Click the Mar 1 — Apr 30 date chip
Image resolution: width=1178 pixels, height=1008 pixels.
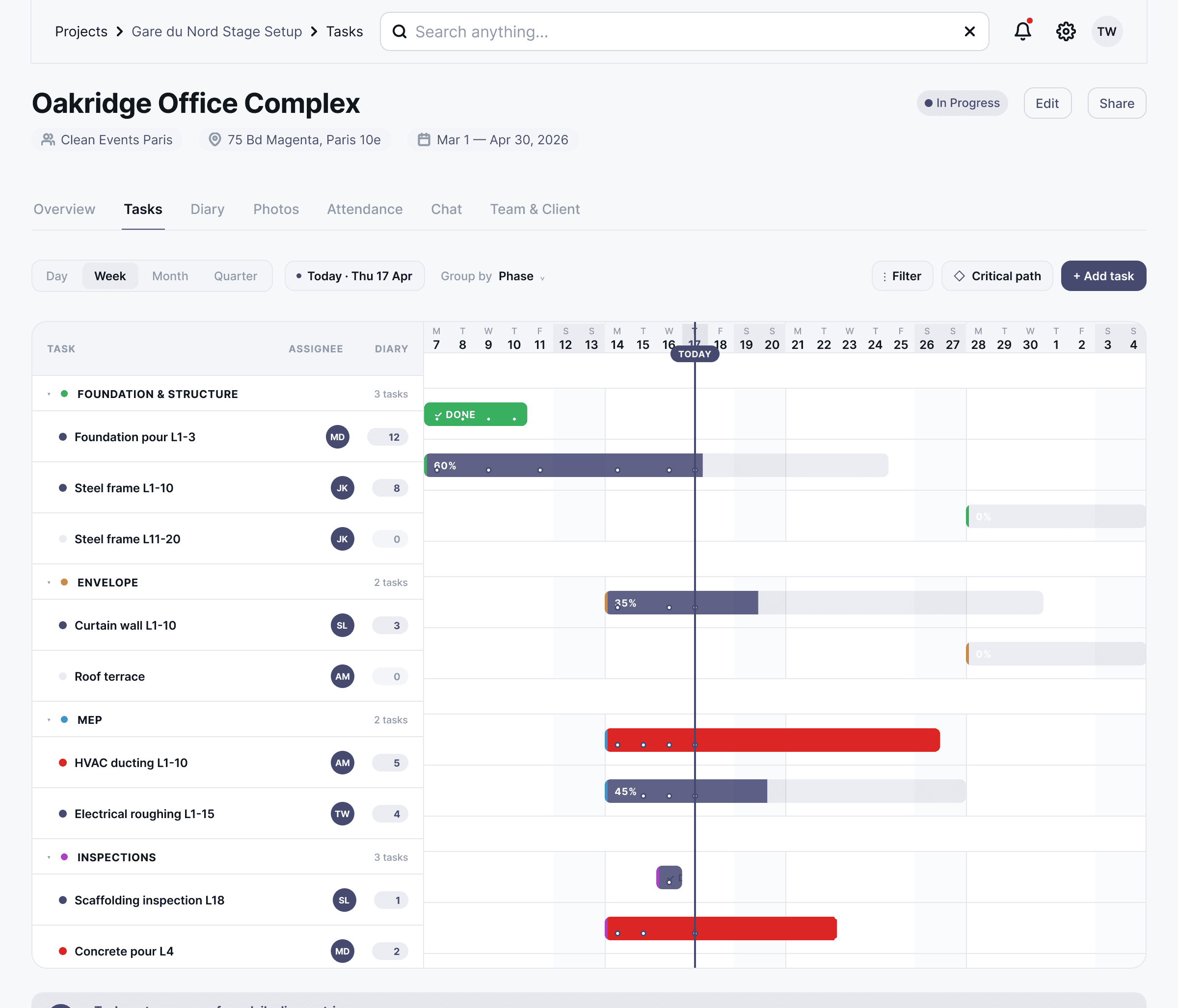[x=493, y=140]
